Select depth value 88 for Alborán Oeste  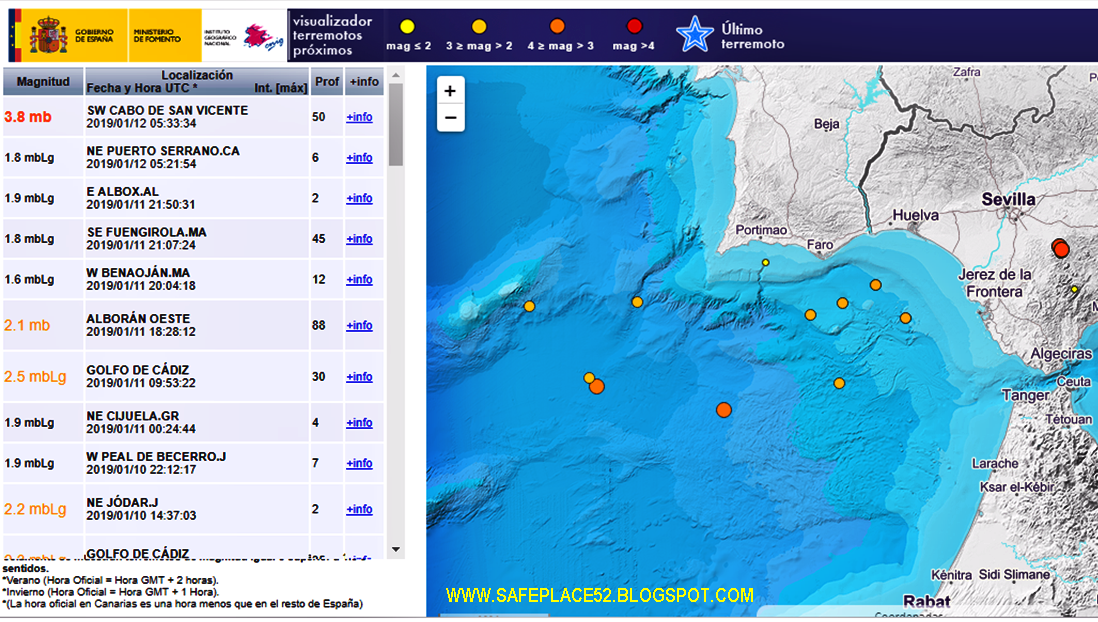point(319,326)
